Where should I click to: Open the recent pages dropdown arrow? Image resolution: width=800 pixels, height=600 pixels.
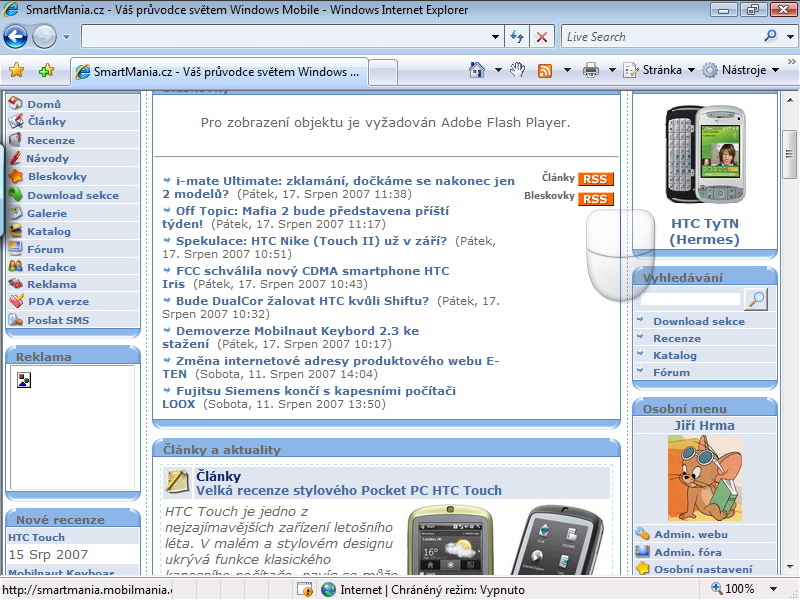[66, 37]
